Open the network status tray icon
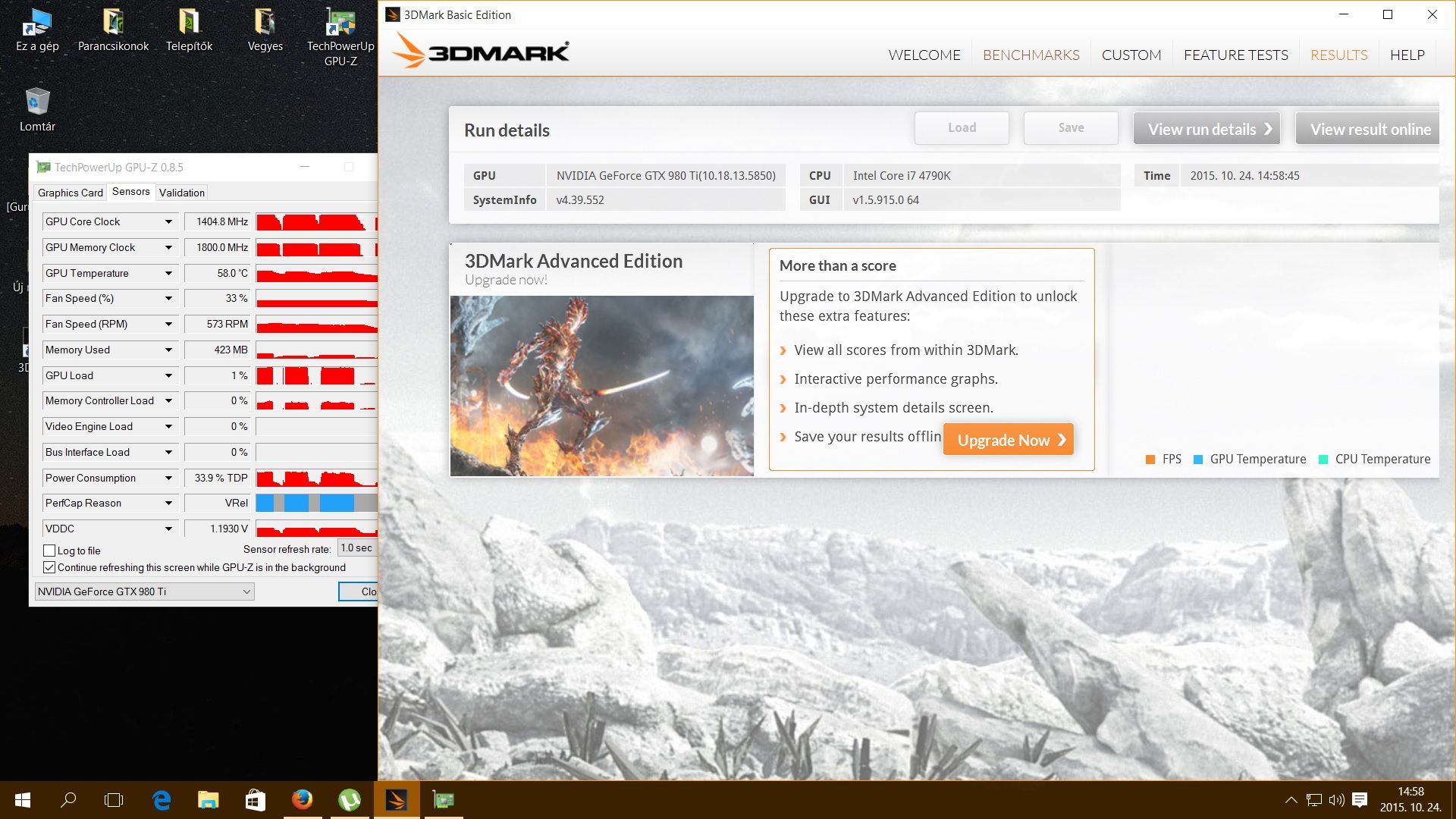Image resolution: width=1456 pixels, height=819 pixels. [x=1314, y=800]
